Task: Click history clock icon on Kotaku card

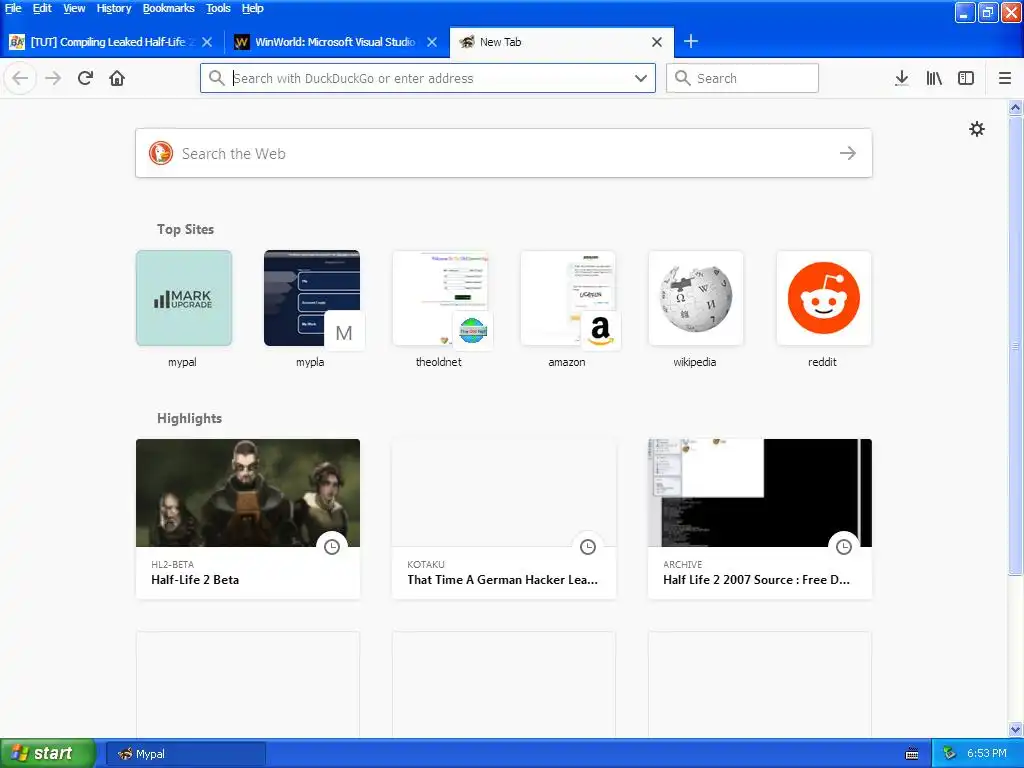Action: 588,547
